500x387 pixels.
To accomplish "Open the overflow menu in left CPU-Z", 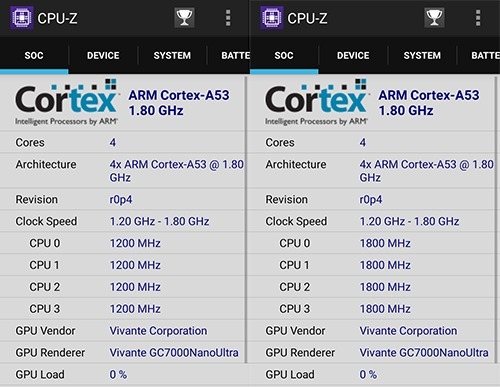I will point(228,18).
